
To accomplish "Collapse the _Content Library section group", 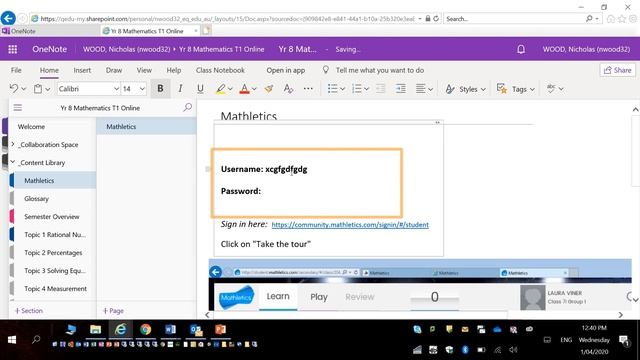I will tap(13, 162).
